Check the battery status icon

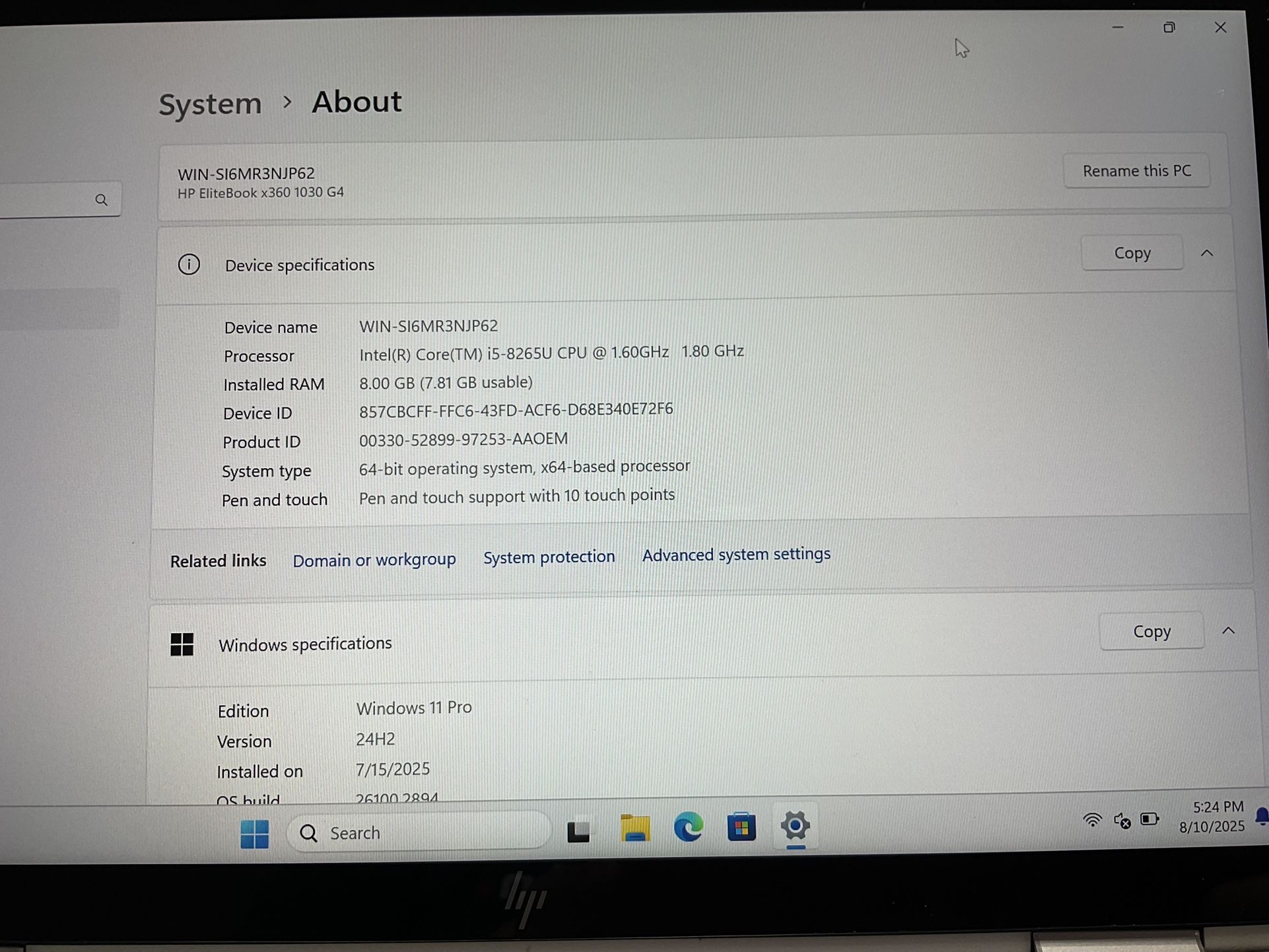1149,819
